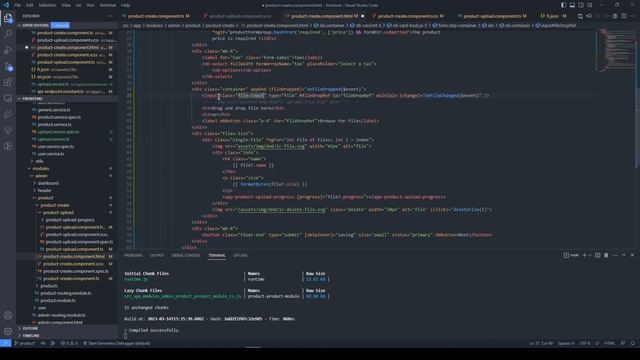Click the notifications bell in status bar
This screenshot has width=640, height=360.
633,343
